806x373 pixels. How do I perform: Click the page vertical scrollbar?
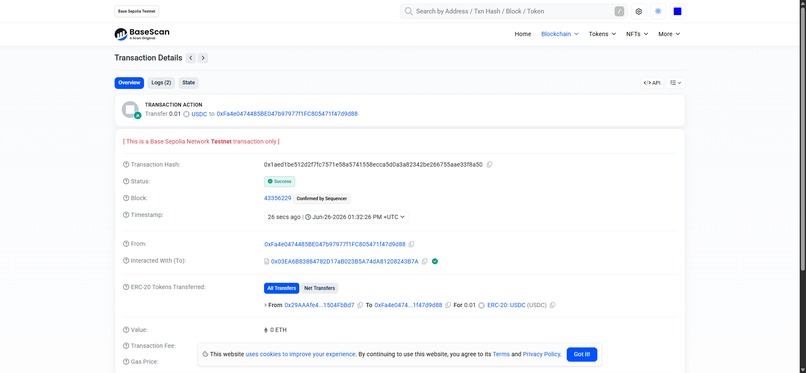802,139
